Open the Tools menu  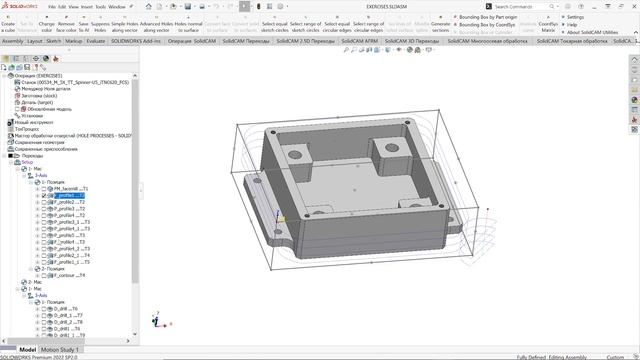tap(100, 7)
